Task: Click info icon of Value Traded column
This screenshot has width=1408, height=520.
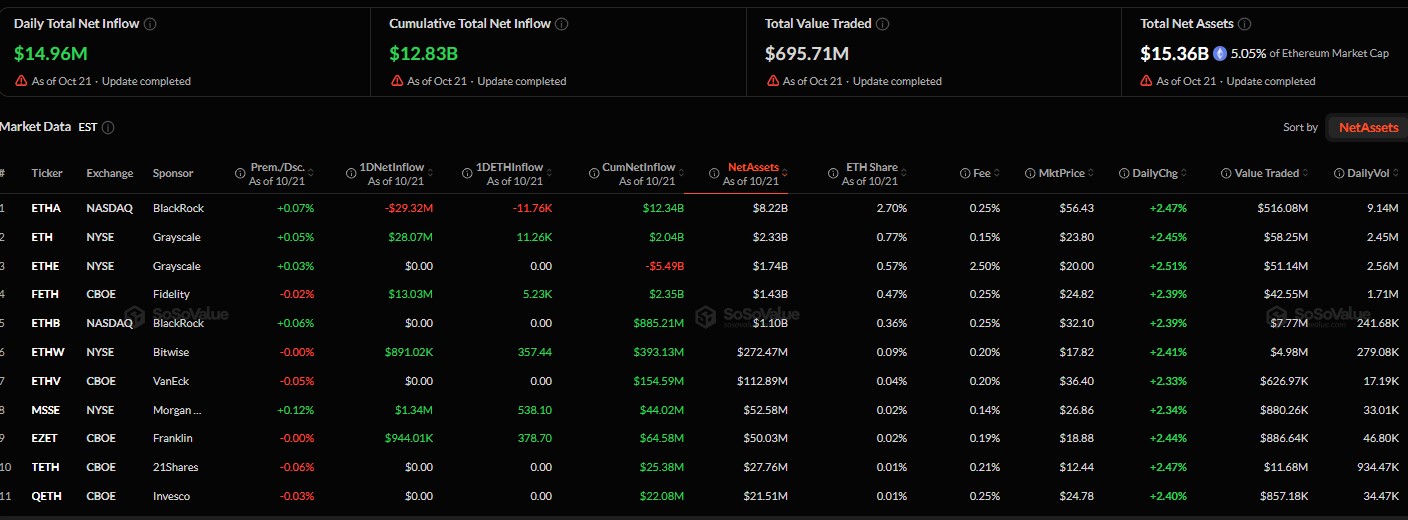Action: (1226, 173)
